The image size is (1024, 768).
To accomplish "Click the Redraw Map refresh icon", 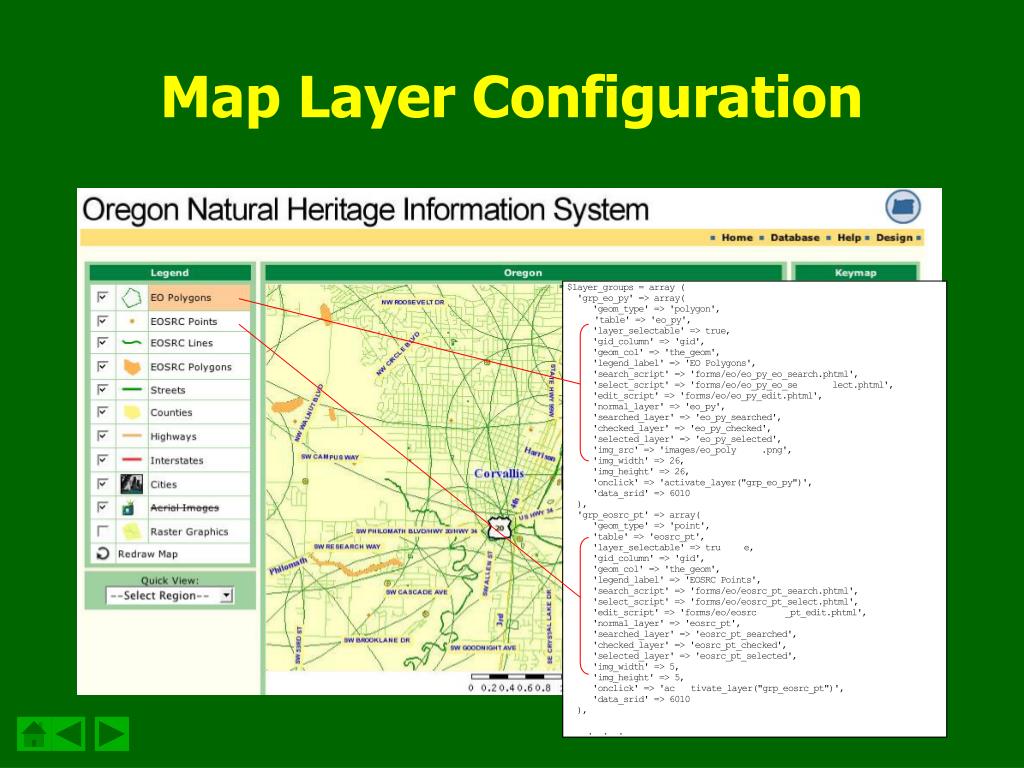I will [x=103, y=554].
